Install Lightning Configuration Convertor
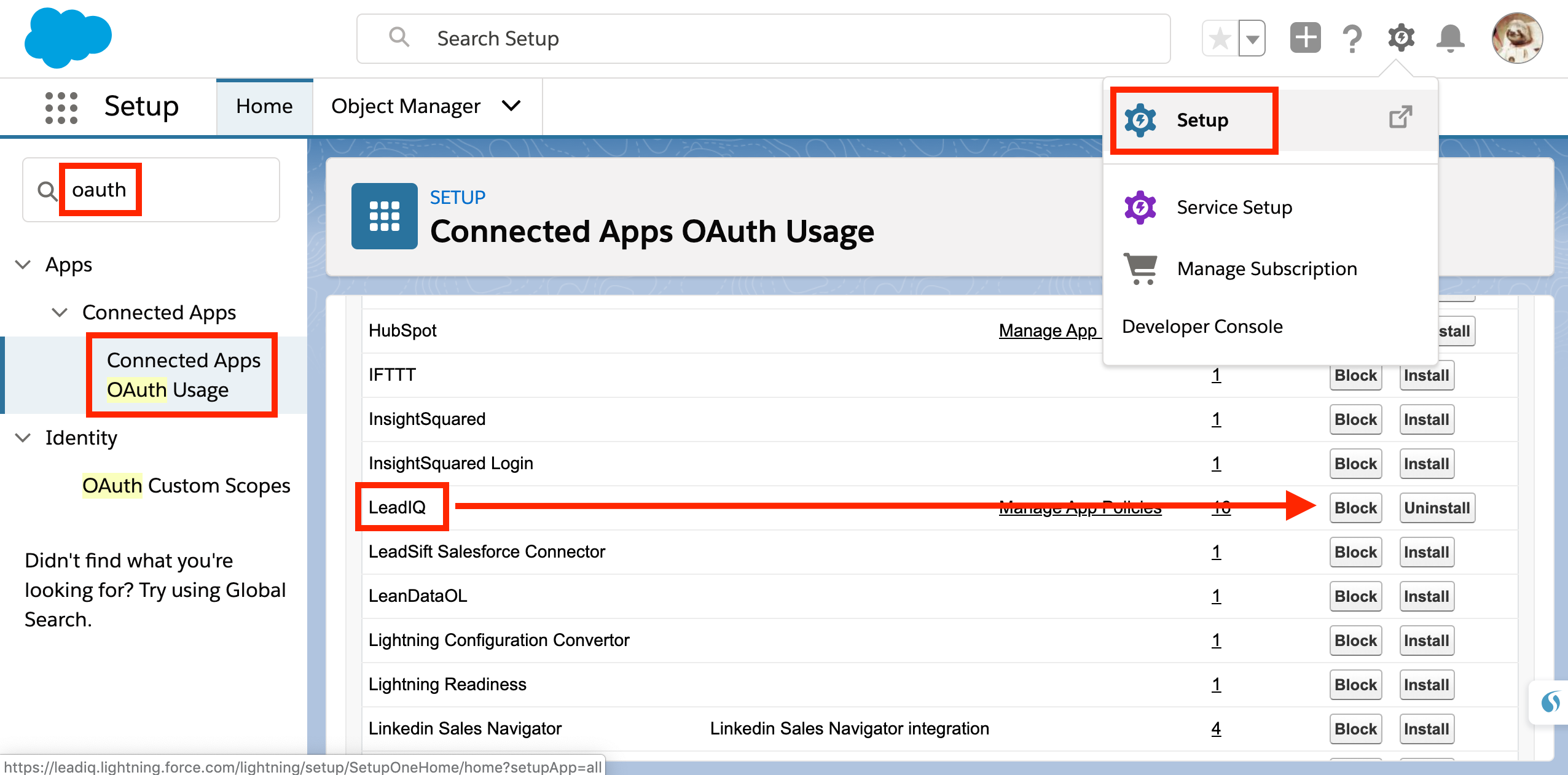The width and height of the screenshot is (1568, 775). pos(1426,641)
